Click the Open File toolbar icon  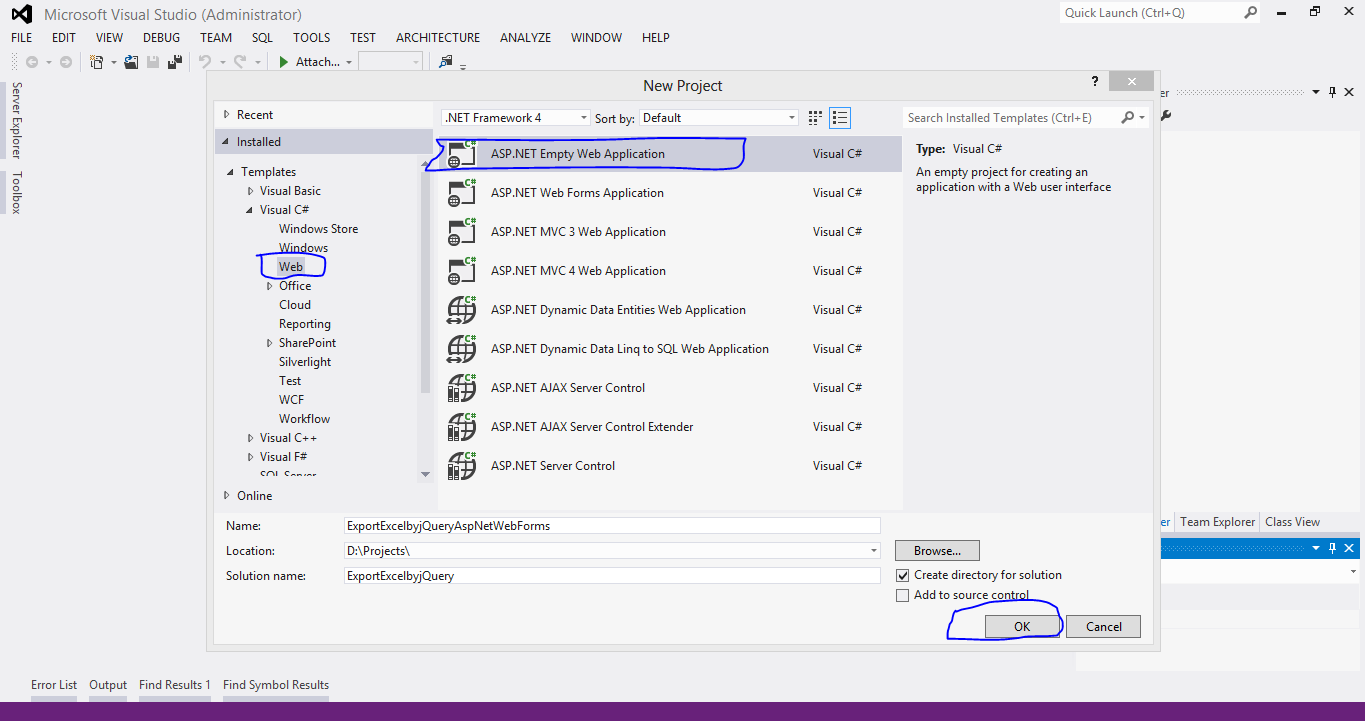click(x=131, y=62)
